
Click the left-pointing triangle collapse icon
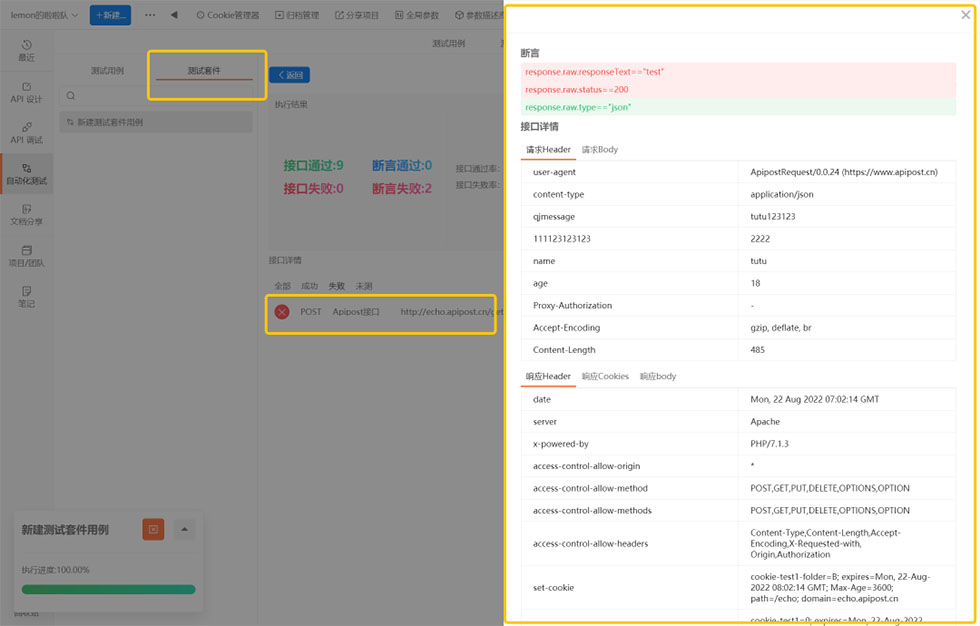(174, 15)
